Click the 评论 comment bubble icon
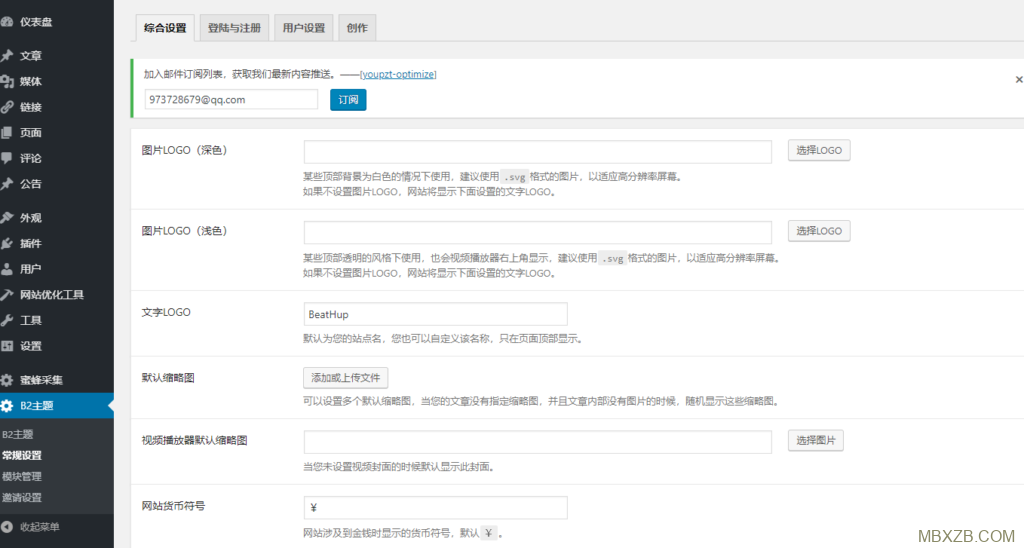The height and width of the screenshot is (548, 1024). [7, 158]
